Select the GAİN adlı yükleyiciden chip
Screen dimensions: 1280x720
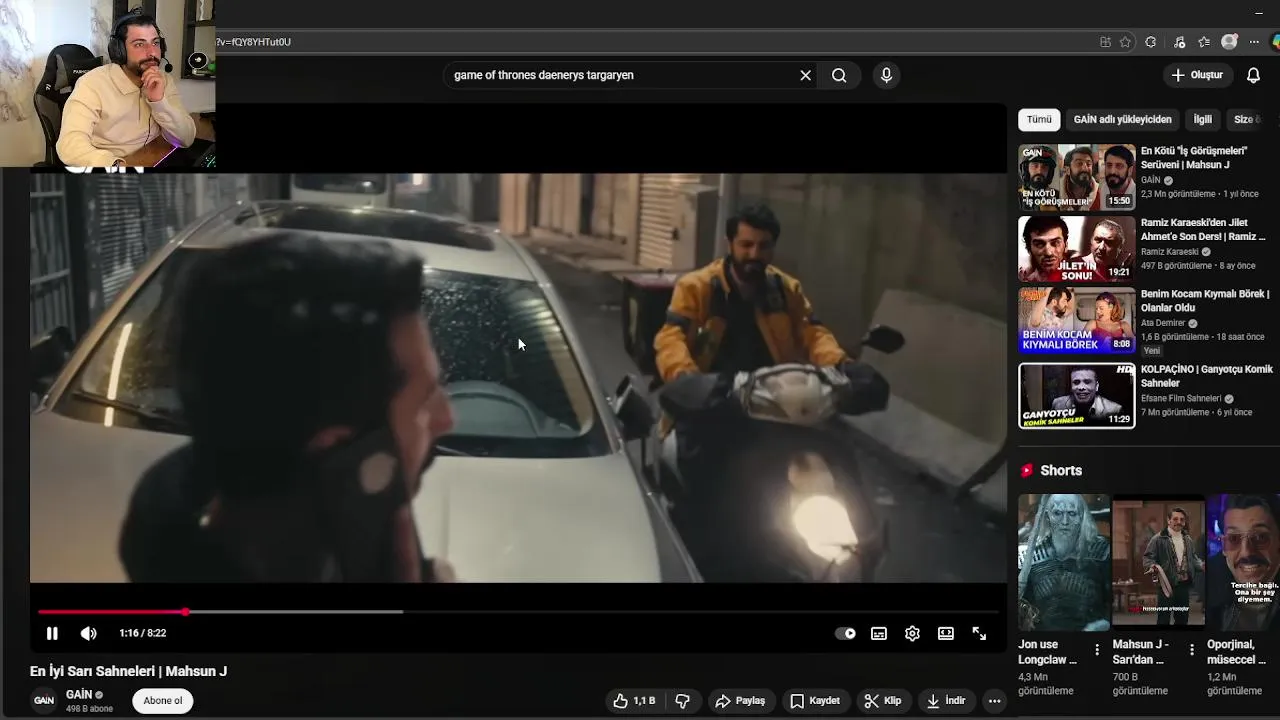pos(1122,119)
